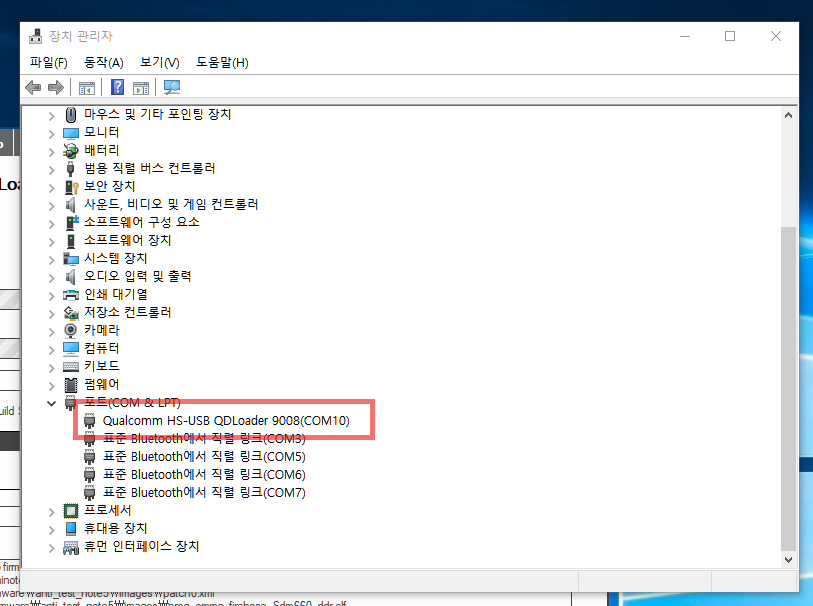813x606 pixels.
Task: Select the 컴퓨터 category label
Action: tap(102, 348)
